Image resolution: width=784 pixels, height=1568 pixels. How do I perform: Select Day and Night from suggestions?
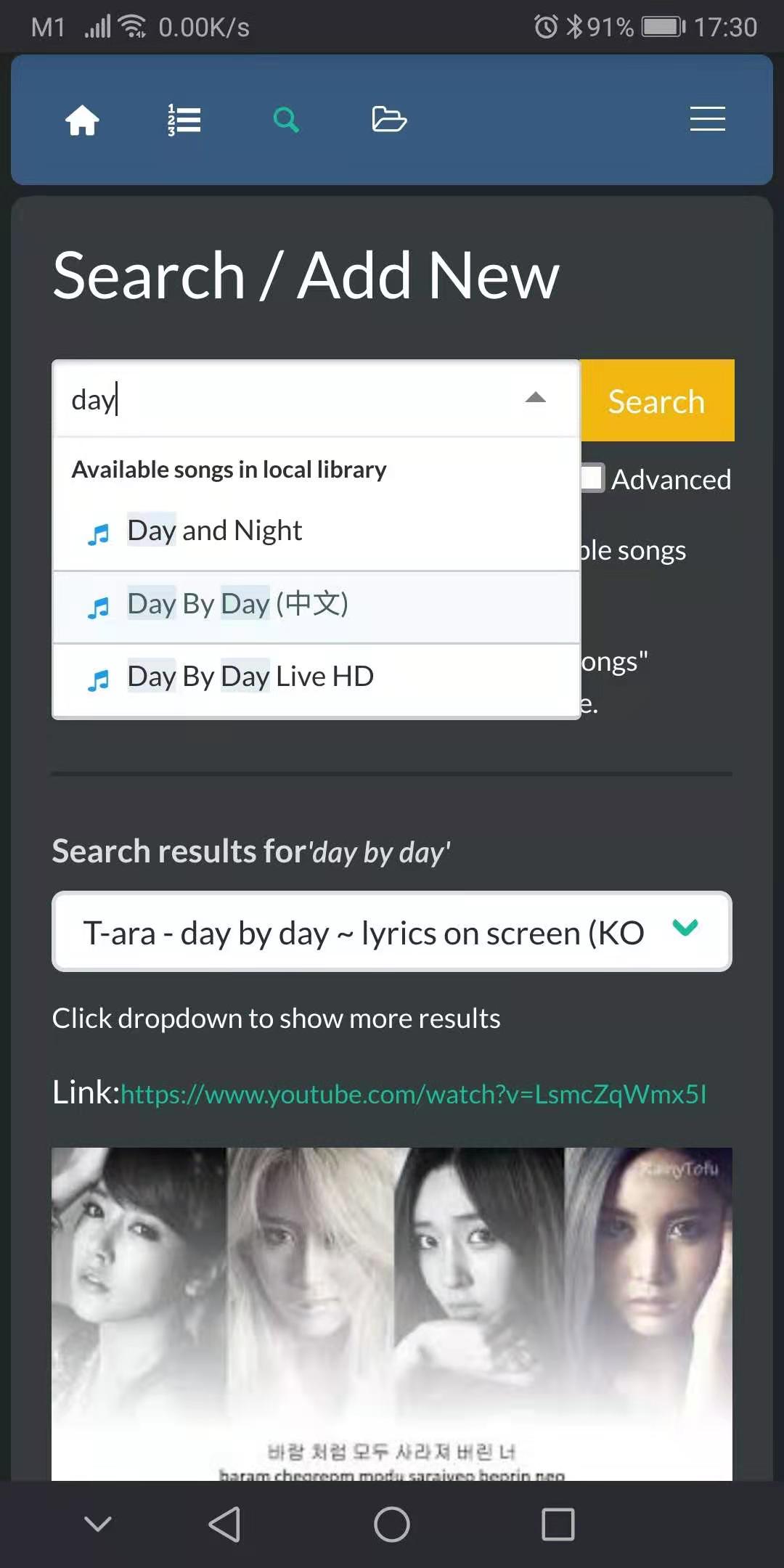point(317,531)
